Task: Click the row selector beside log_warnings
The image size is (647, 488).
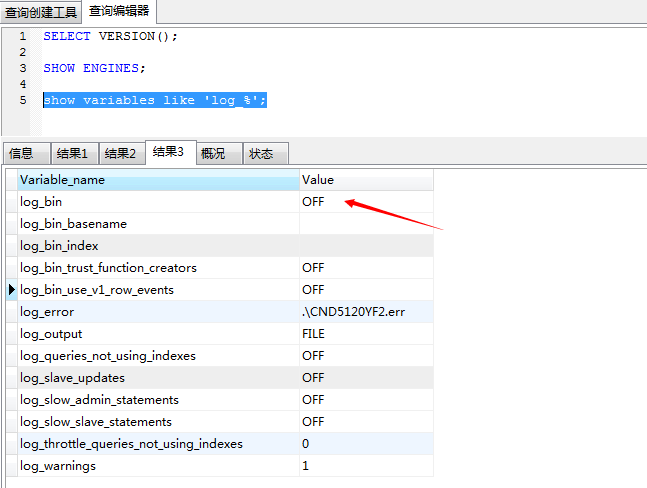Action: click(x=12, y=466)
